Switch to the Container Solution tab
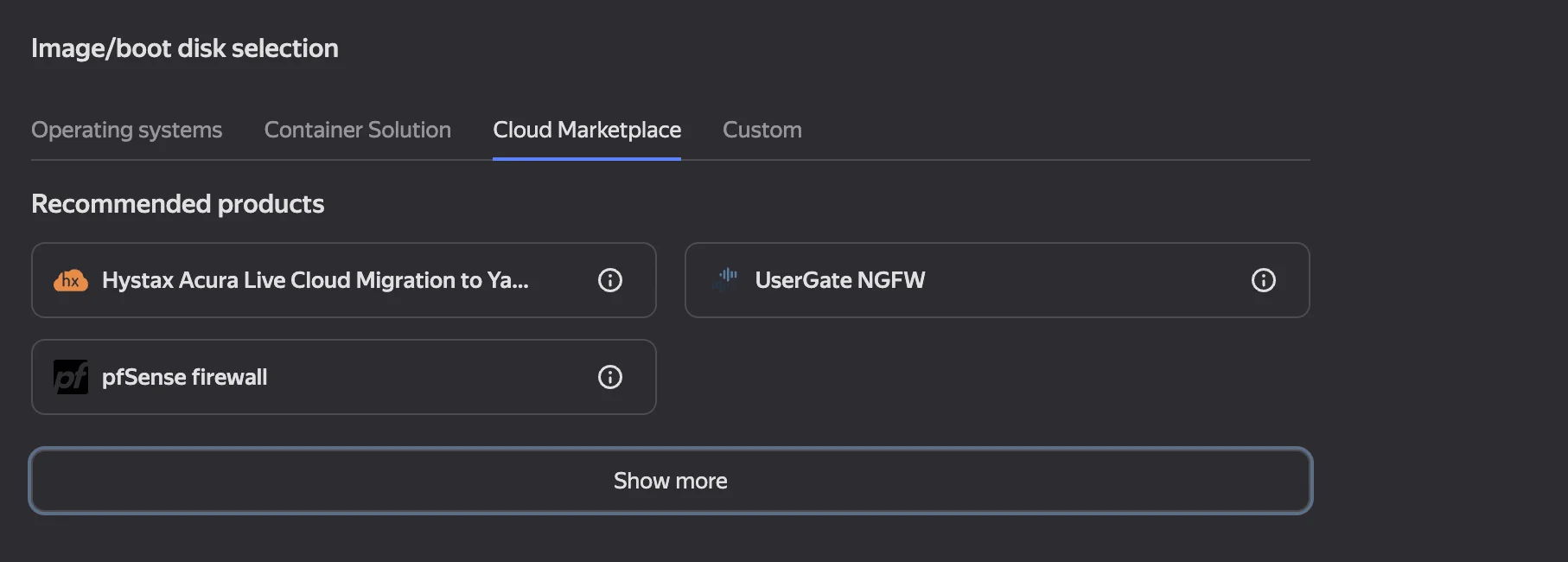Screen dimensions: 1568x562 click(358, 130)
